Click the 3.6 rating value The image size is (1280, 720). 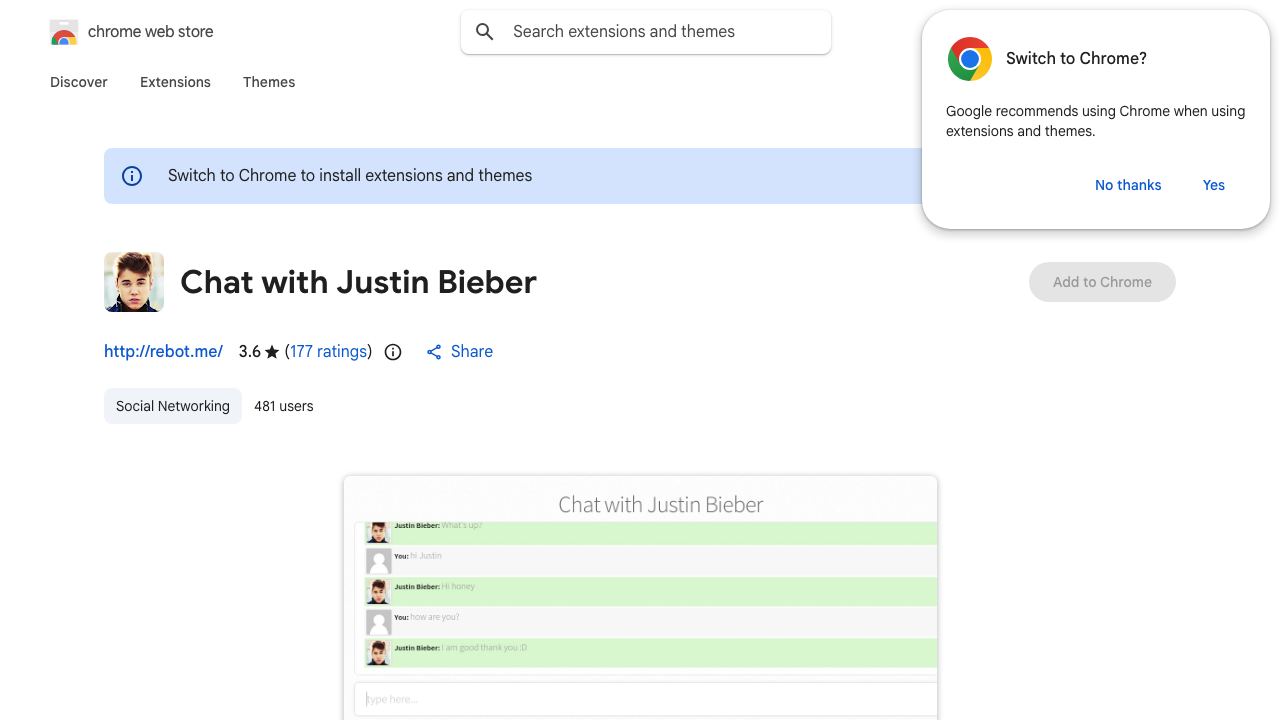click(x=249, y=351)
